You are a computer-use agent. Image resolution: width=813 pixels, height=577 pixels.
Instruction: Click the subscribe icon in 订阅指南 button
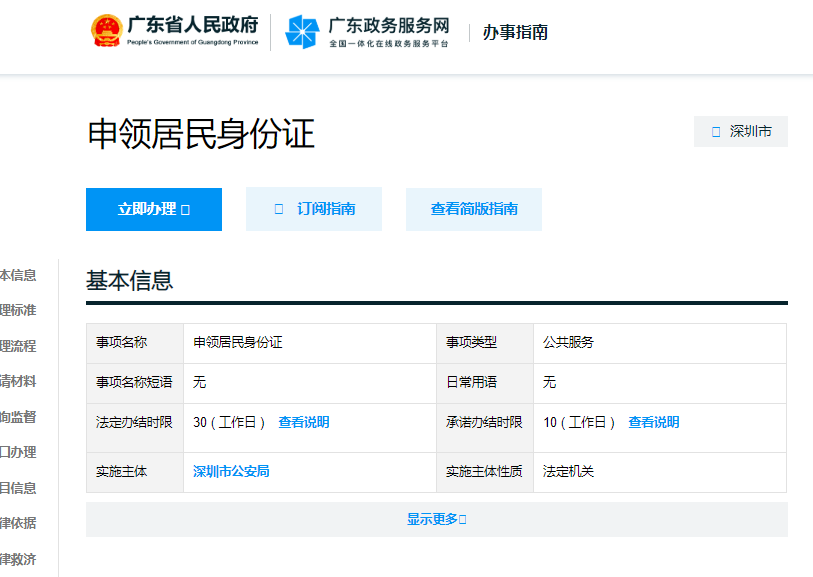(x=277, y=209)
